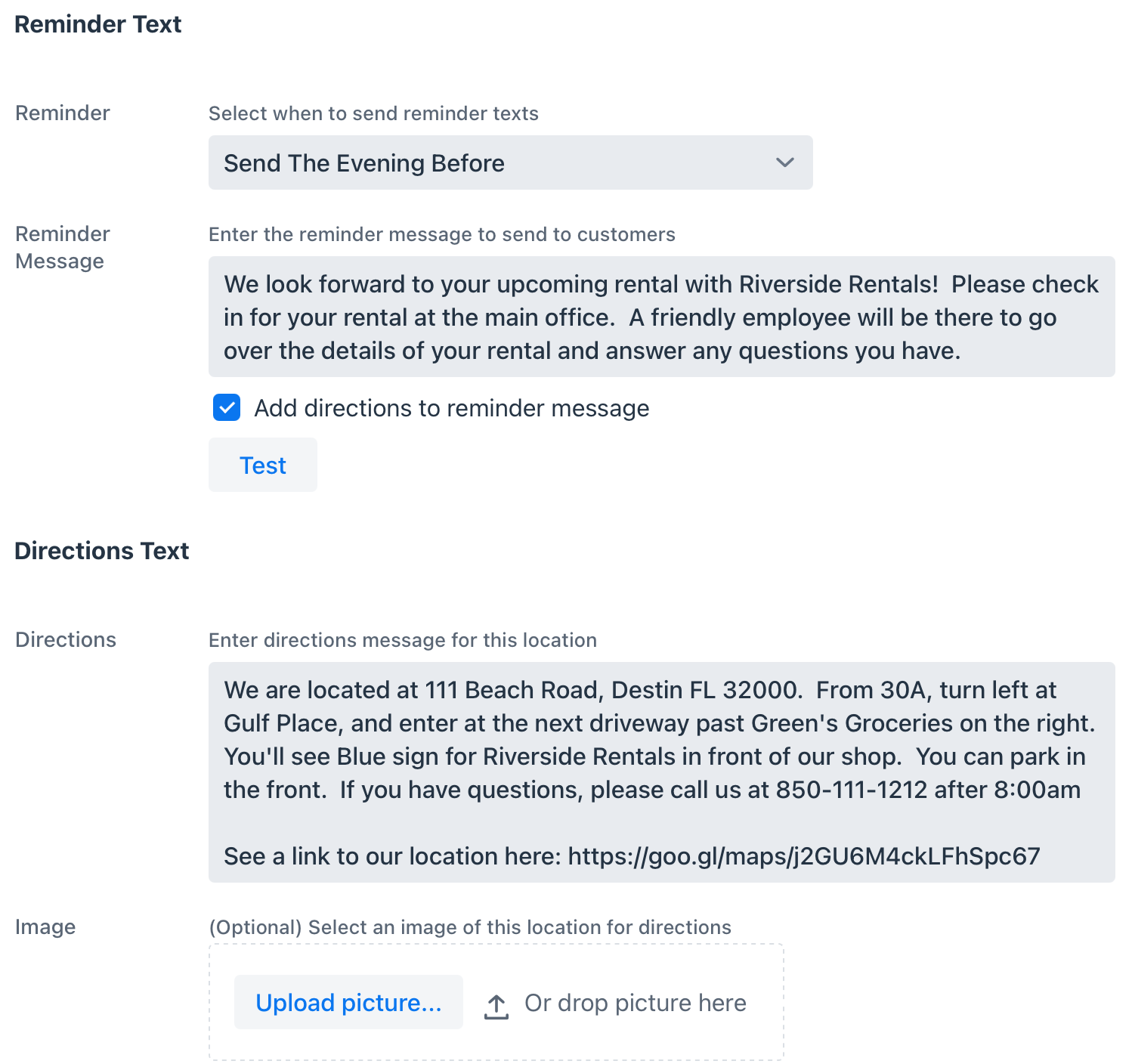Click the chevron arrow in reminder dropdown
Viewport: 1132px width, 1064px height.
(x=785, y=162)
